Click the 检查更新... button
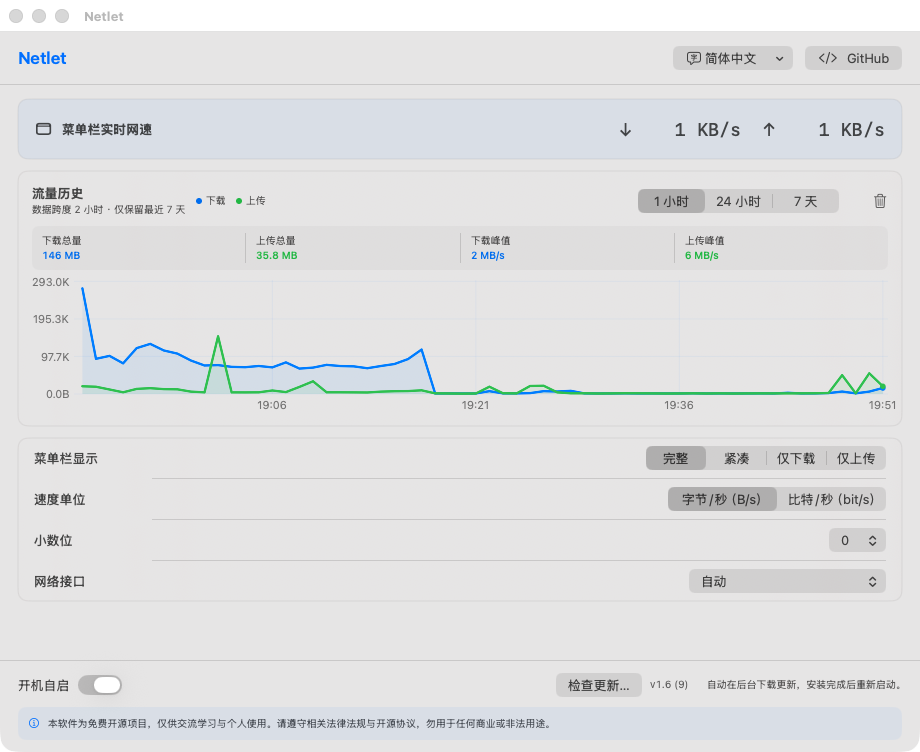920x752 pixels. [598, 685]
